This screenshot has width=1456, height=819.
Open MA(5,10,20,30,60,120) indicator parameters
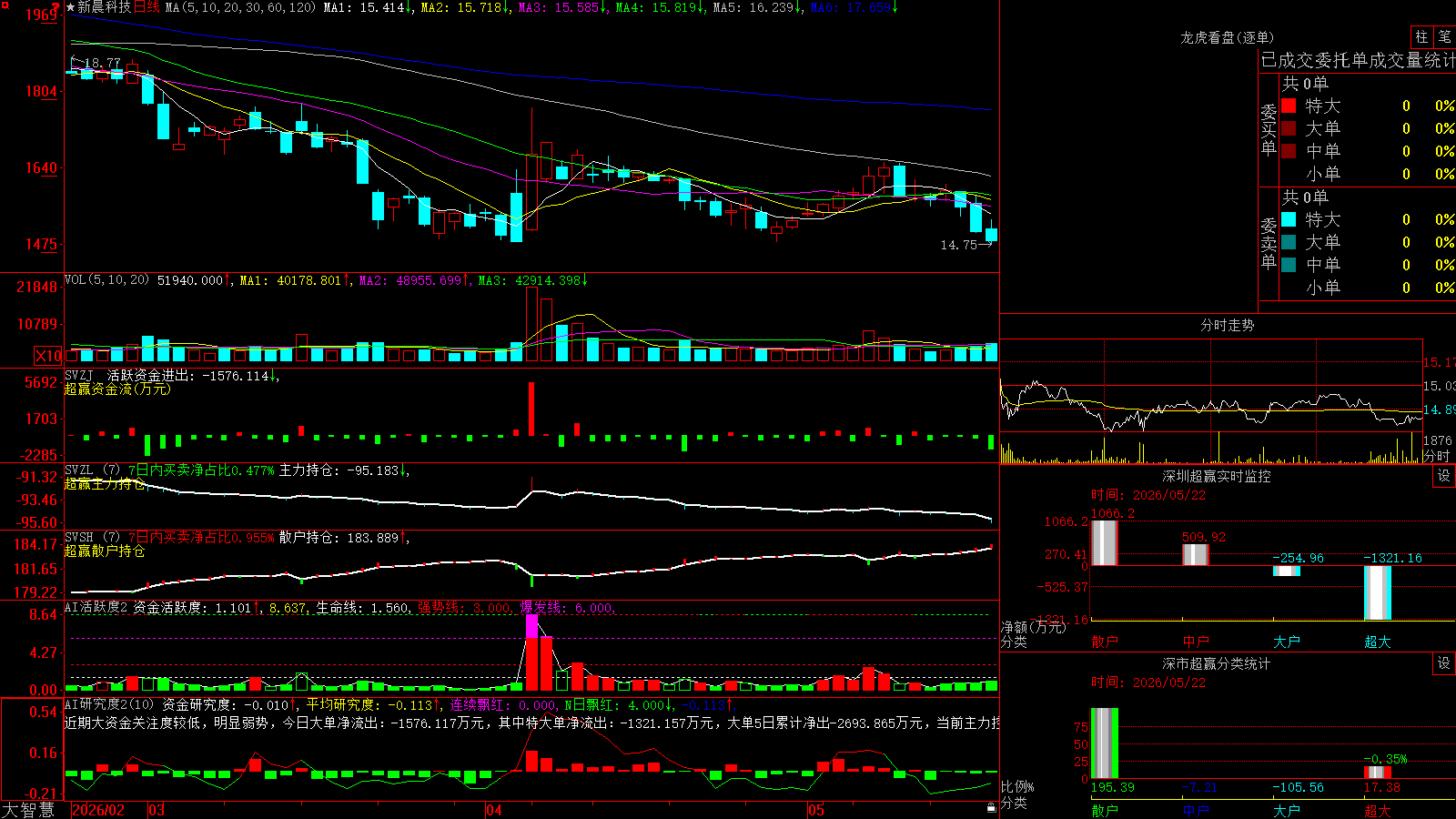pyautogui.click(x=240, y=7)
